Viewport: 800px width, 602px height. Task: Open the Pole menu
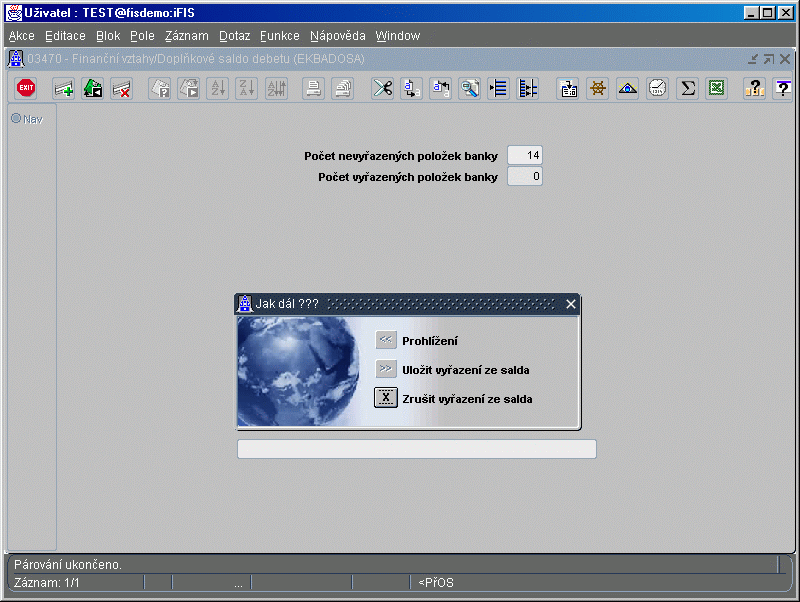click(x=142, y=36)
